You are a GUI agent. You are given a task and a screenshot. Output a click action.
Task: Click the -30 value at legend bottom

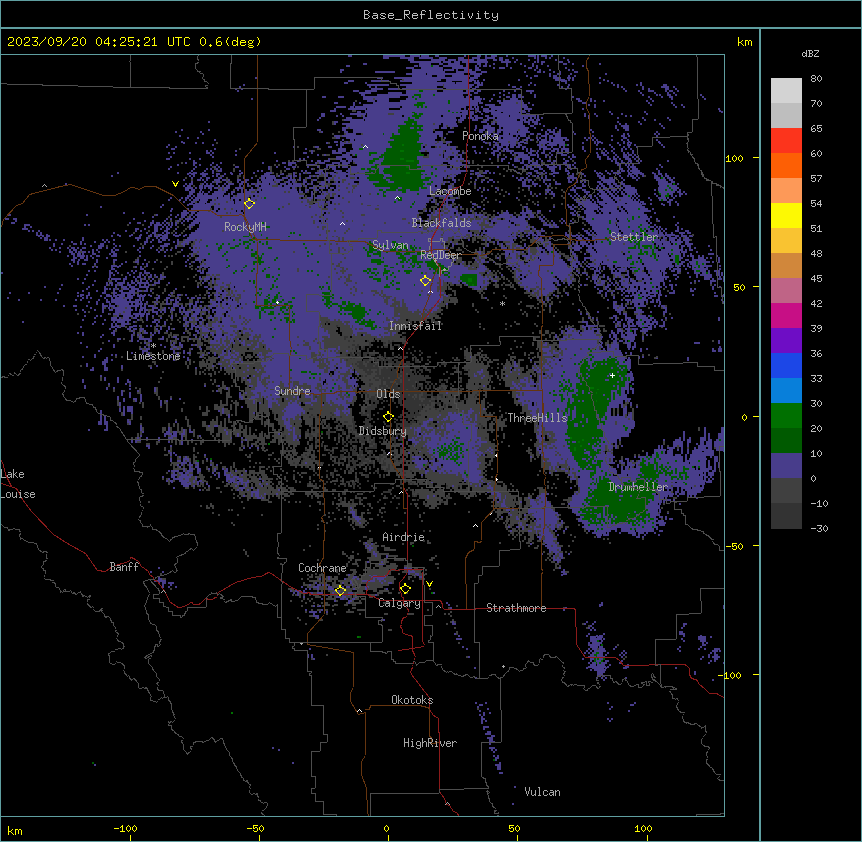(819, 528)
